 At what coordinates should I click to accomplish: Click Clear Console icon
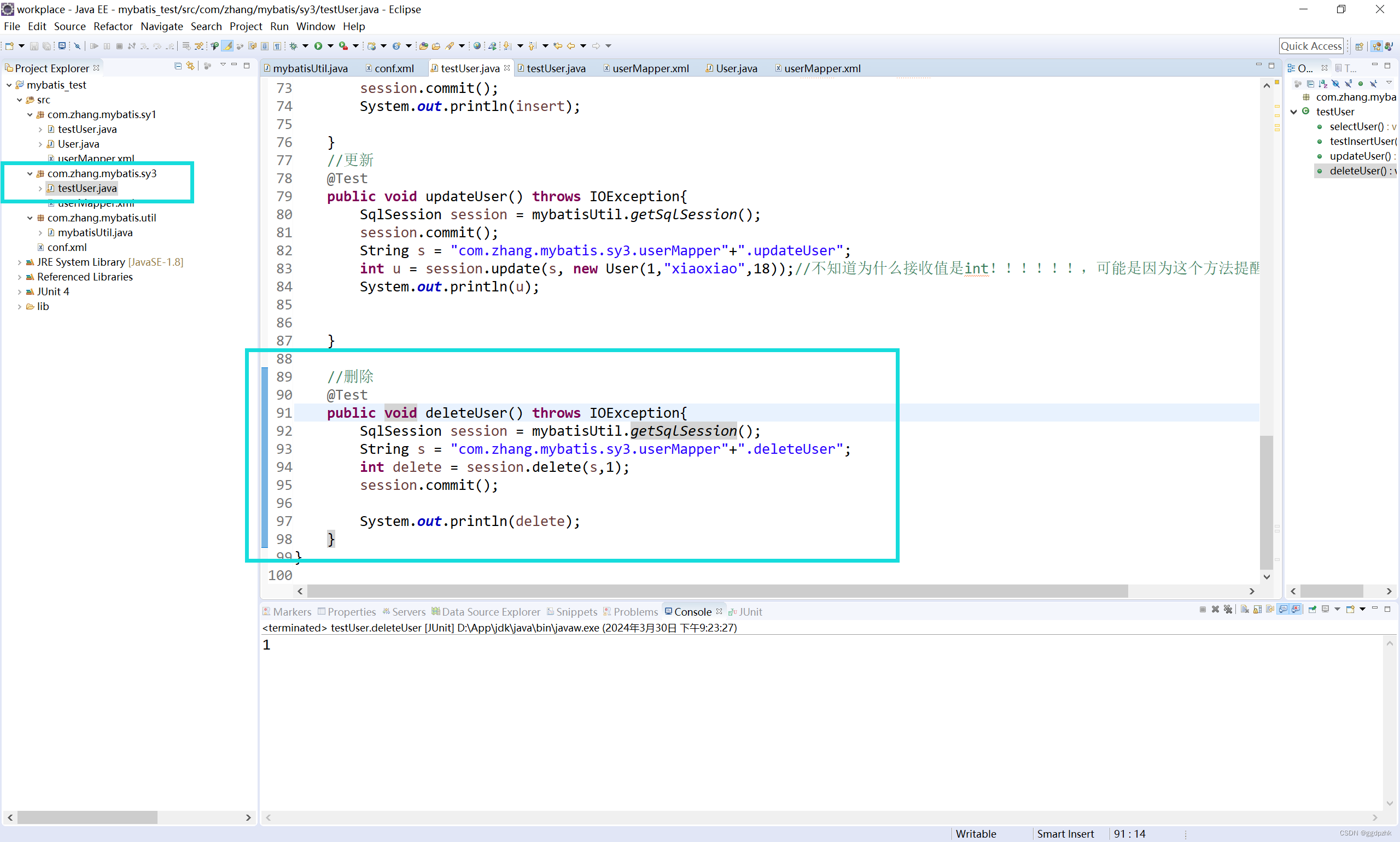point(1245,610)
